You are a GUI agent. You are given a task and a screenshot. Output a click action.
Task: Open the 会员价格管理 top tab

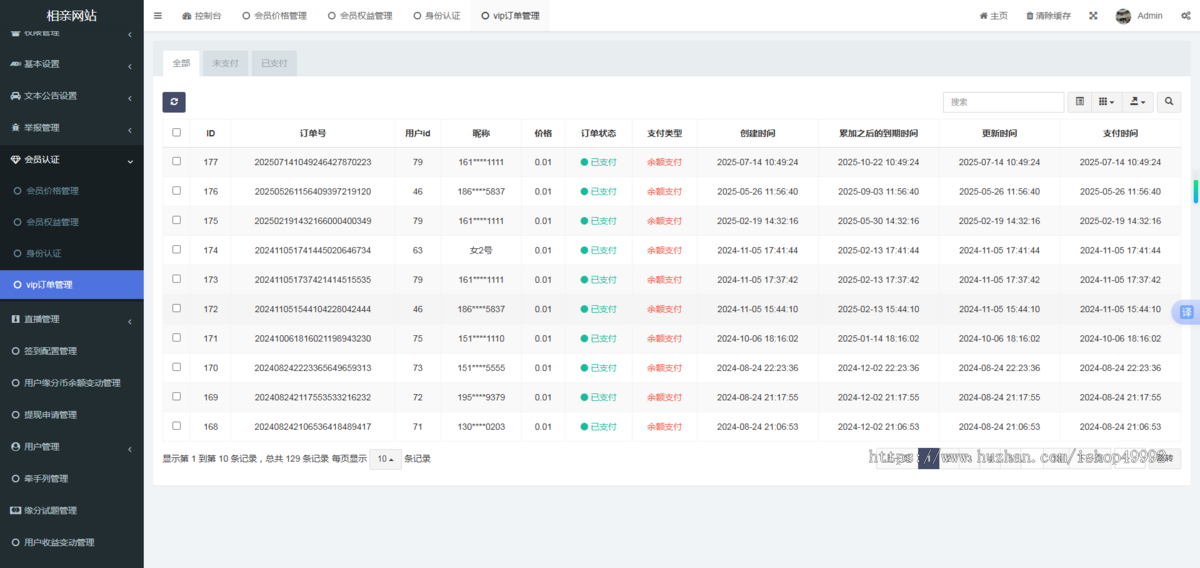click(x=273, y=16)
